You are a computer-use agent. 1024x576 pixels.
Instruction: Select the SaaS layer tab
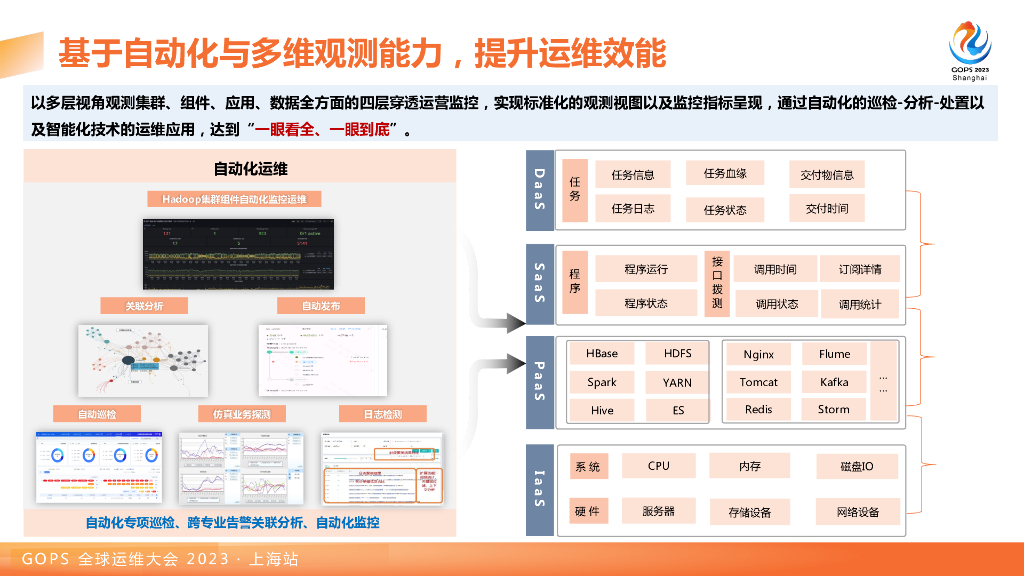[540, 284]
